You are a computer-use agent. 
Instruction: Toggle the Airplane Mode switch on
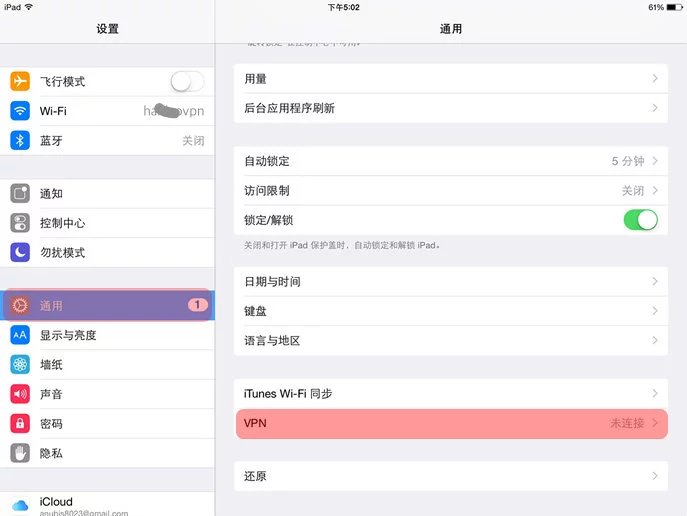pyautogui.click(x=187, y=82)
